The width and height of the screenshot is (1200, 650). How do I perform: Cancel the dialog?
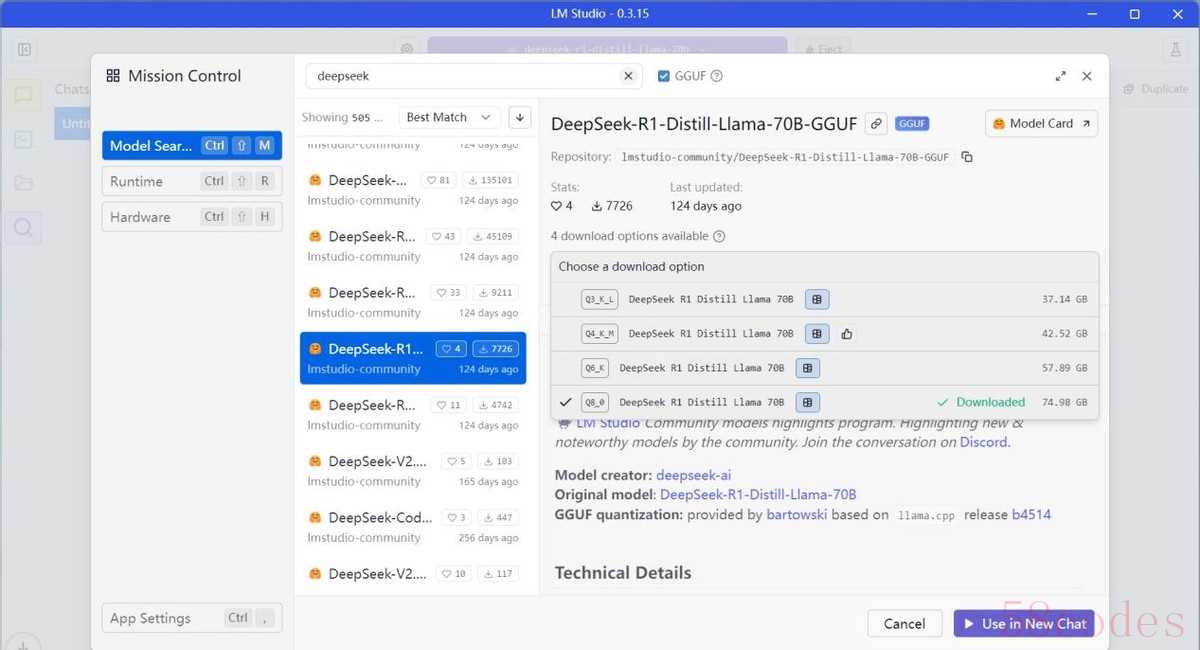[904, 624]
